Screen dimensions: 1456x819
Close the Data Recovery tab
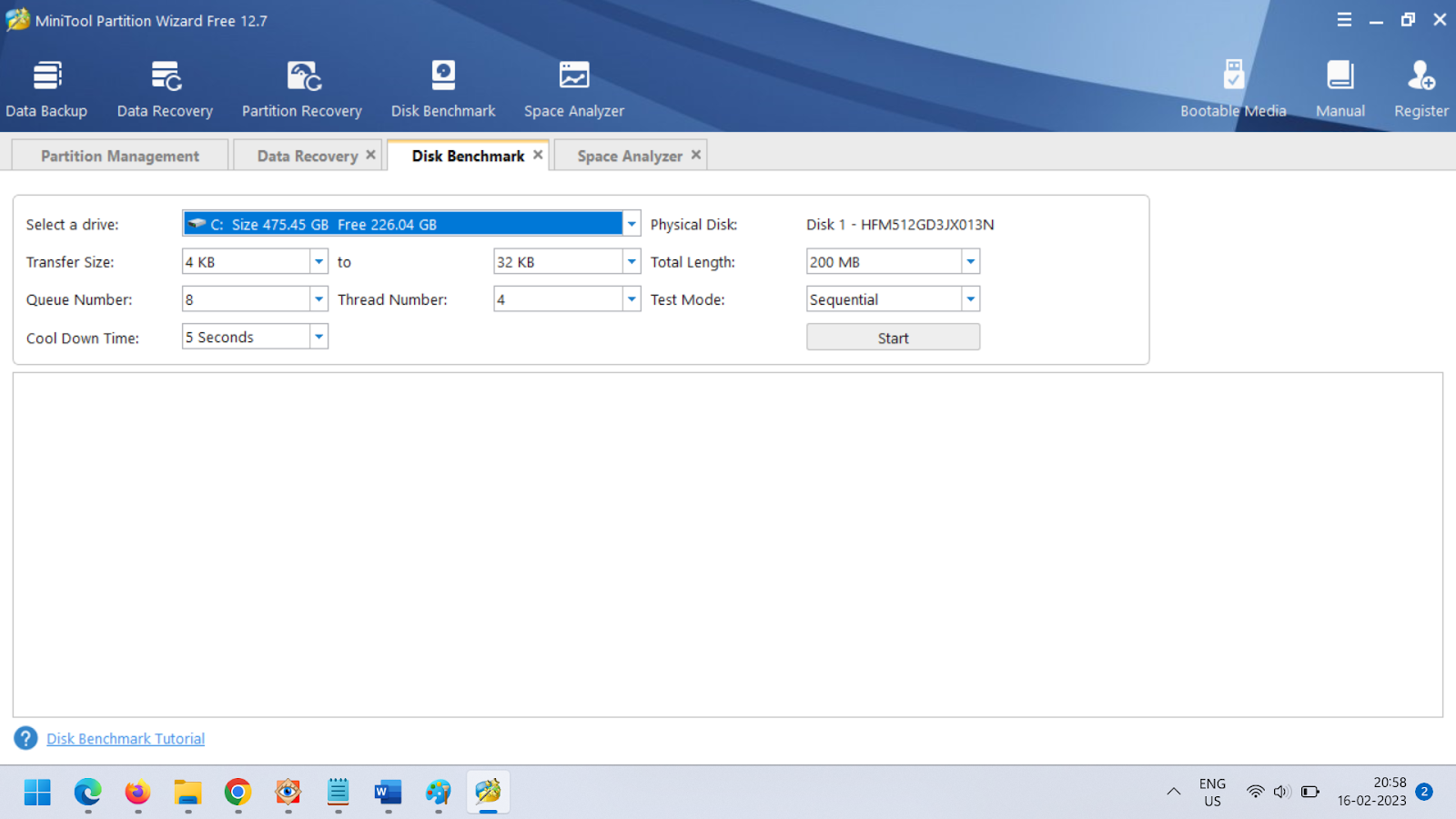pyautogui.click(x=370, y=155)
